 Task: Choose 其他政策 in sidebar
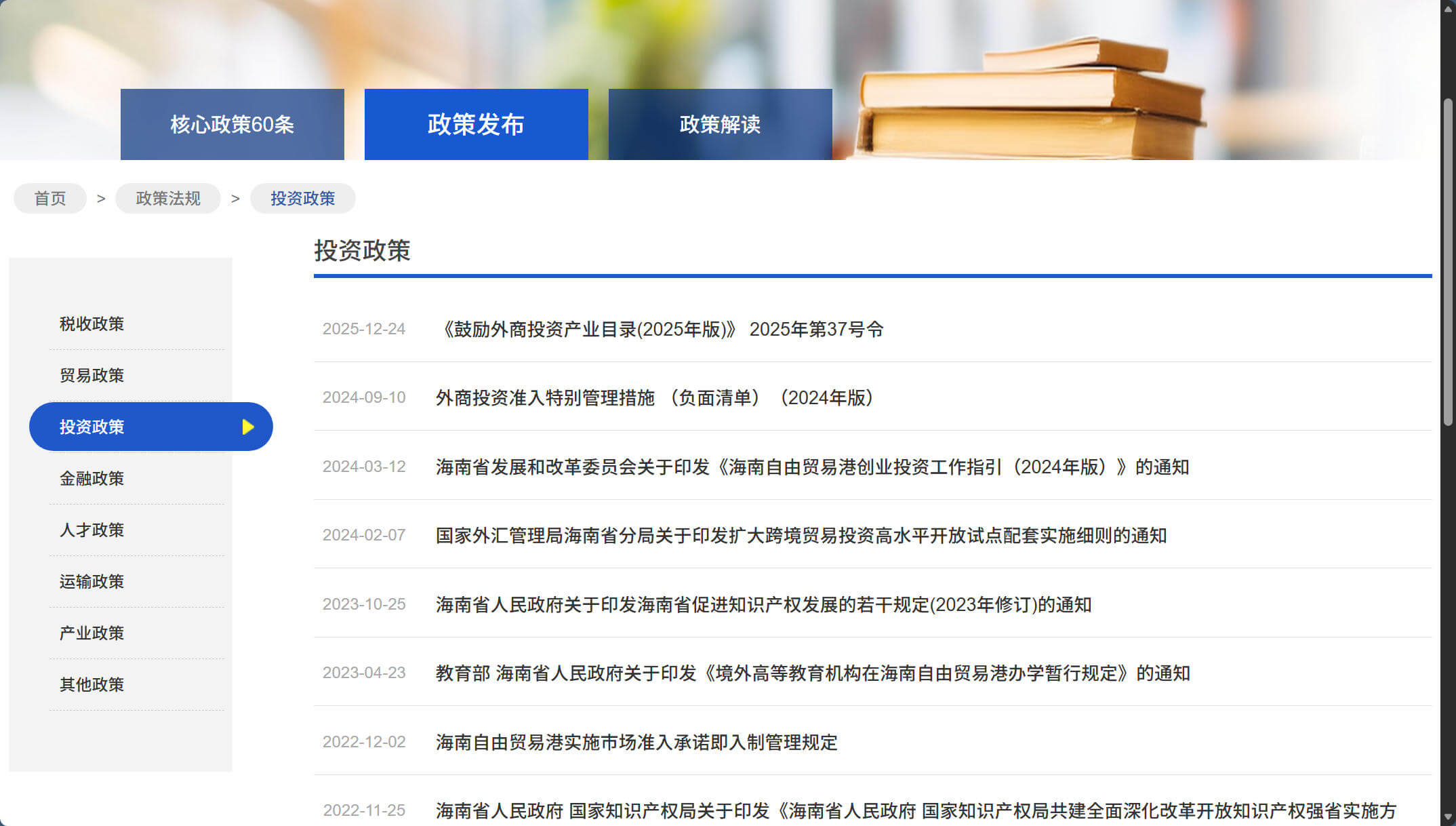coord(92,685)
